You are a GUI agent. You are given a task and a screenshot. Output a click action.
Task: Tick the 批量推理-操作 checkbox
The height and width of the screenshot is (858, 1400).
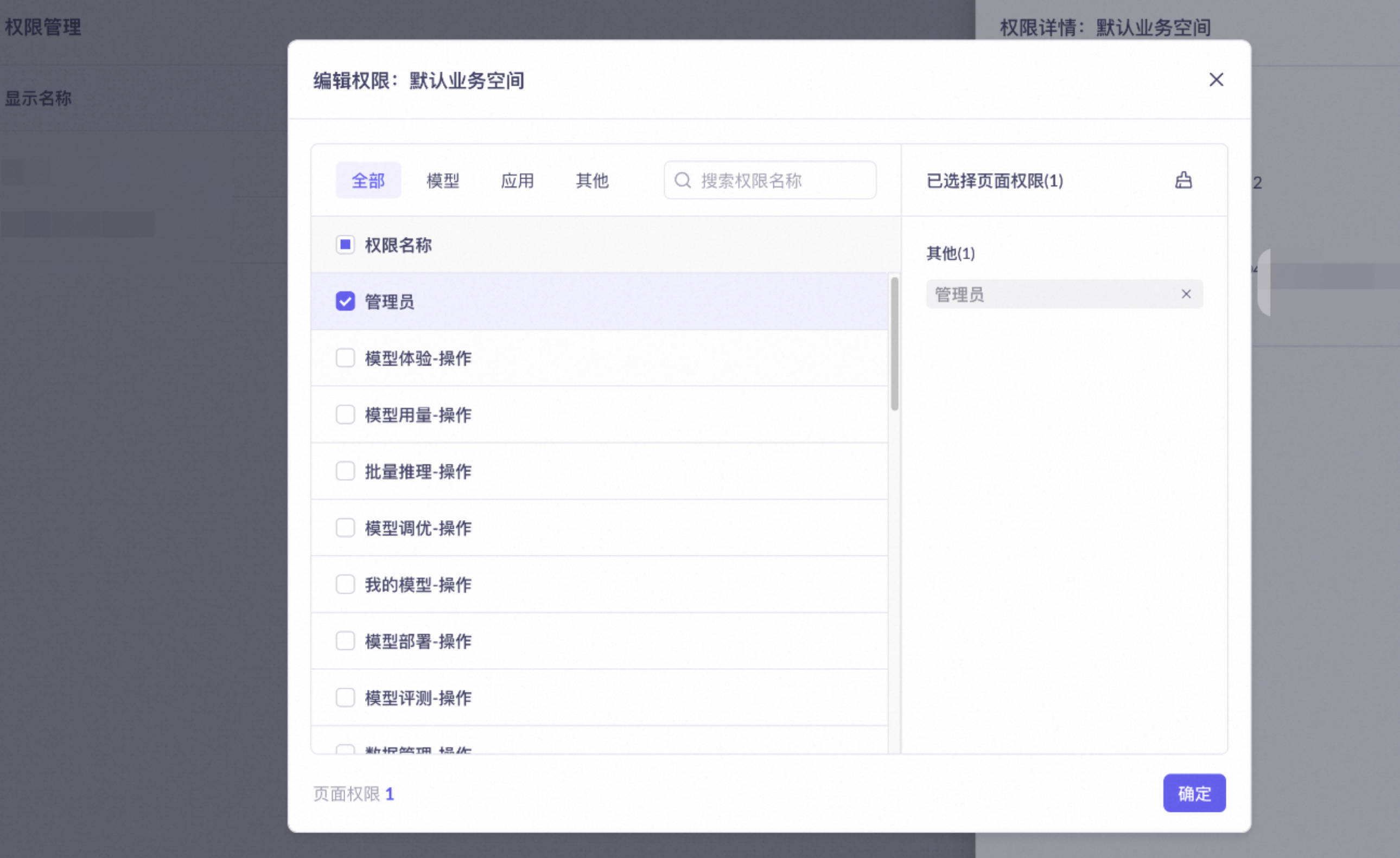point(345,471)
